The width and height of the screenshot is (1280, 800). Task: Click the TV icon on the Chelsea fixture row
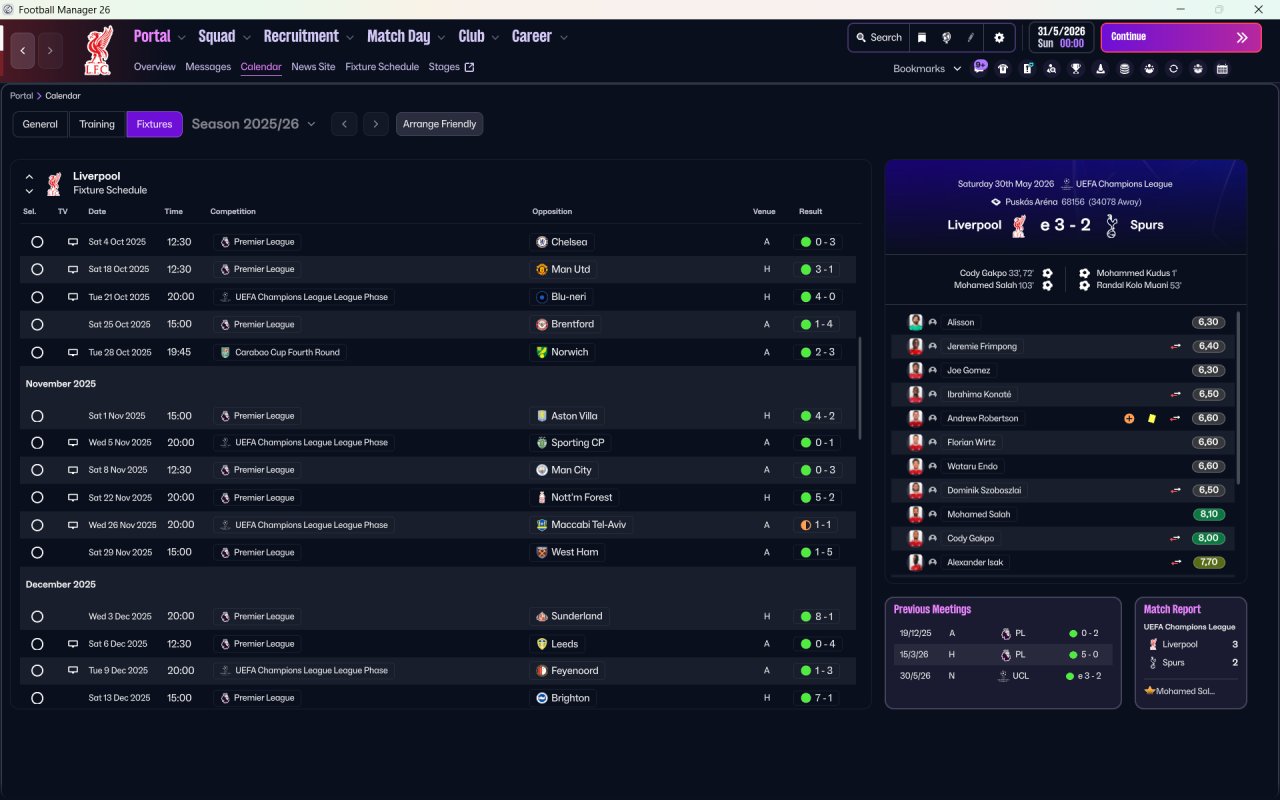coord(72,242)
